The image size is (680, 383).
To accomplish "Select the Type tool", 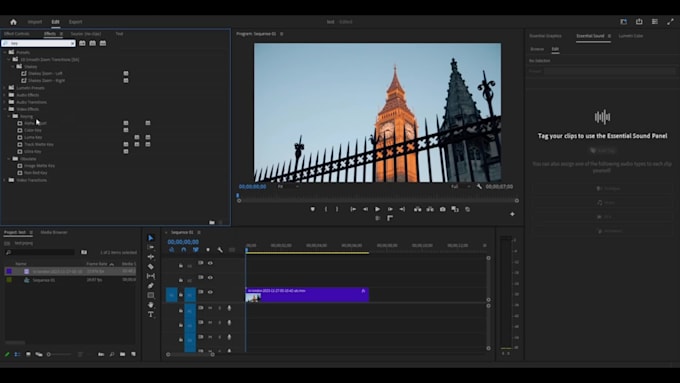I will pos(150,314).
